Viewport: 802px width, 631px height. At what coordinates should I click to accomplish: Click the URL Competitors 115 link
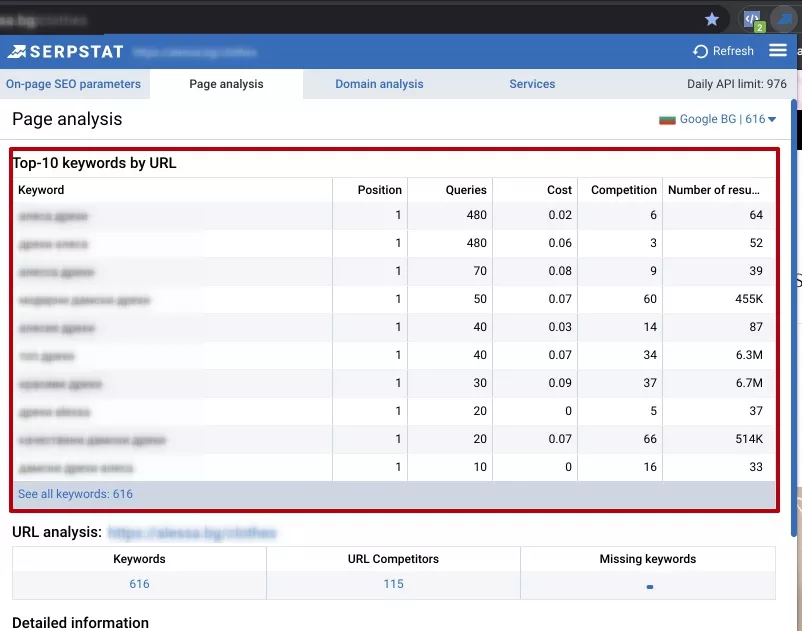click(393, 584)
